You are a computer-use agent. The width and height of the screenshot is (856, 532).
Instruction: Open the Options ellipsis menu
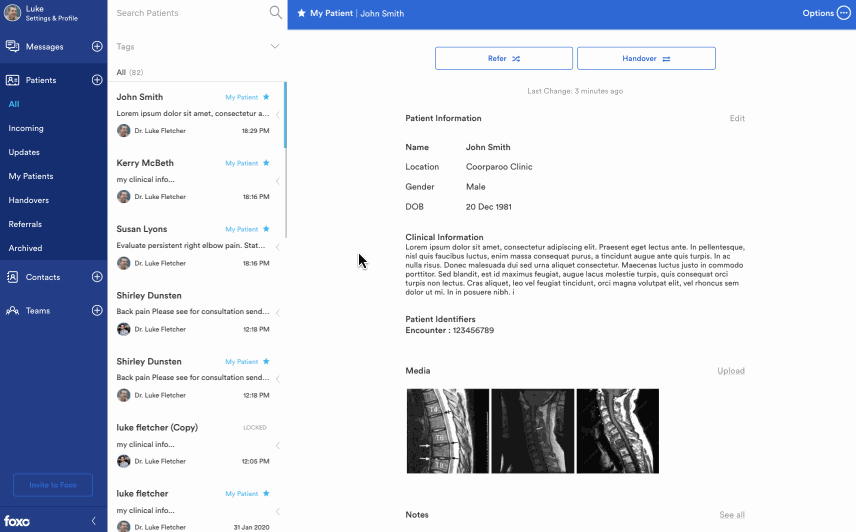click(843, 13)
